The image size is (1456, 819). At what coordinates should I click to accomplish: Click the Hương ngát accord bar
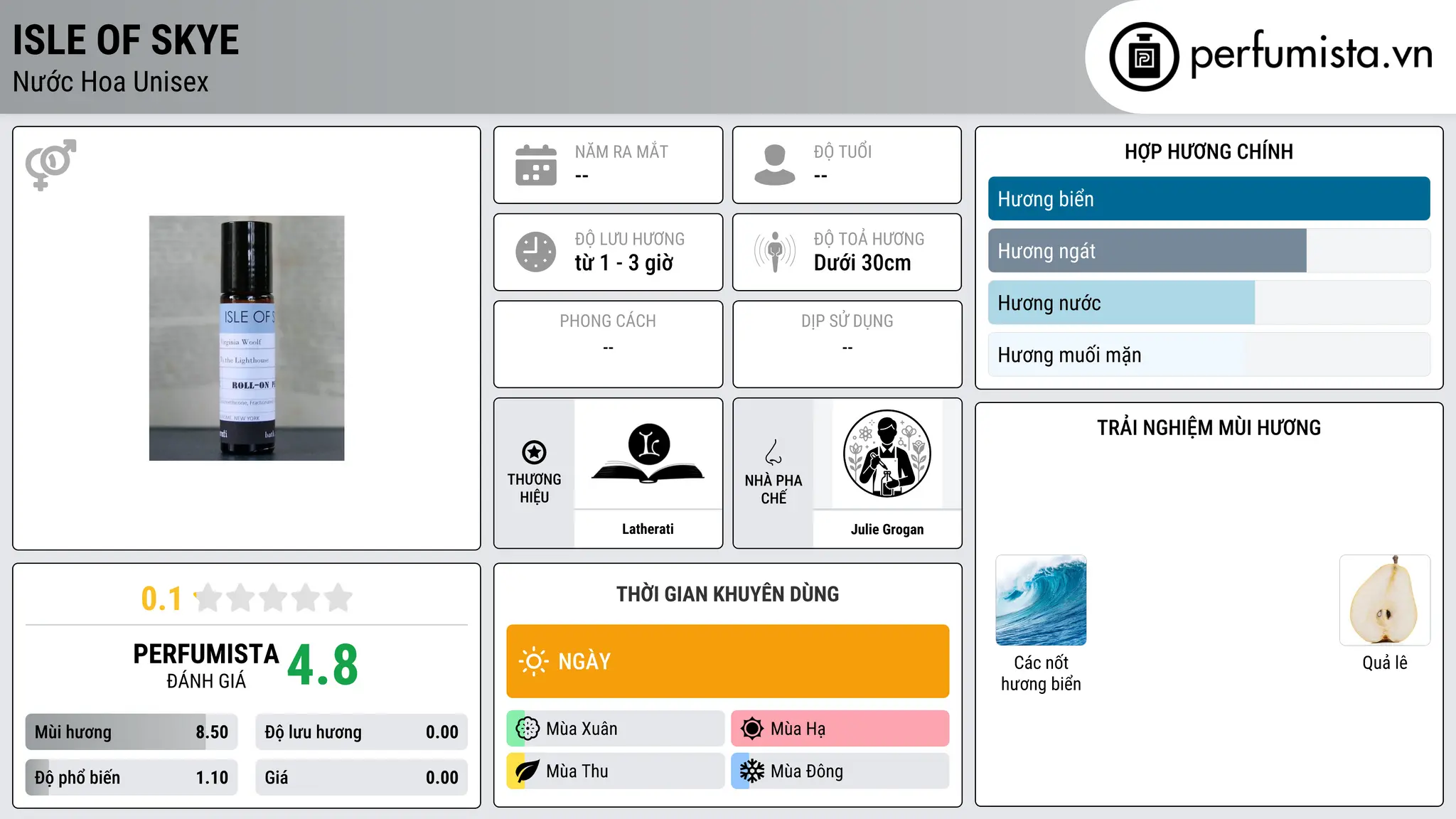1209,251
